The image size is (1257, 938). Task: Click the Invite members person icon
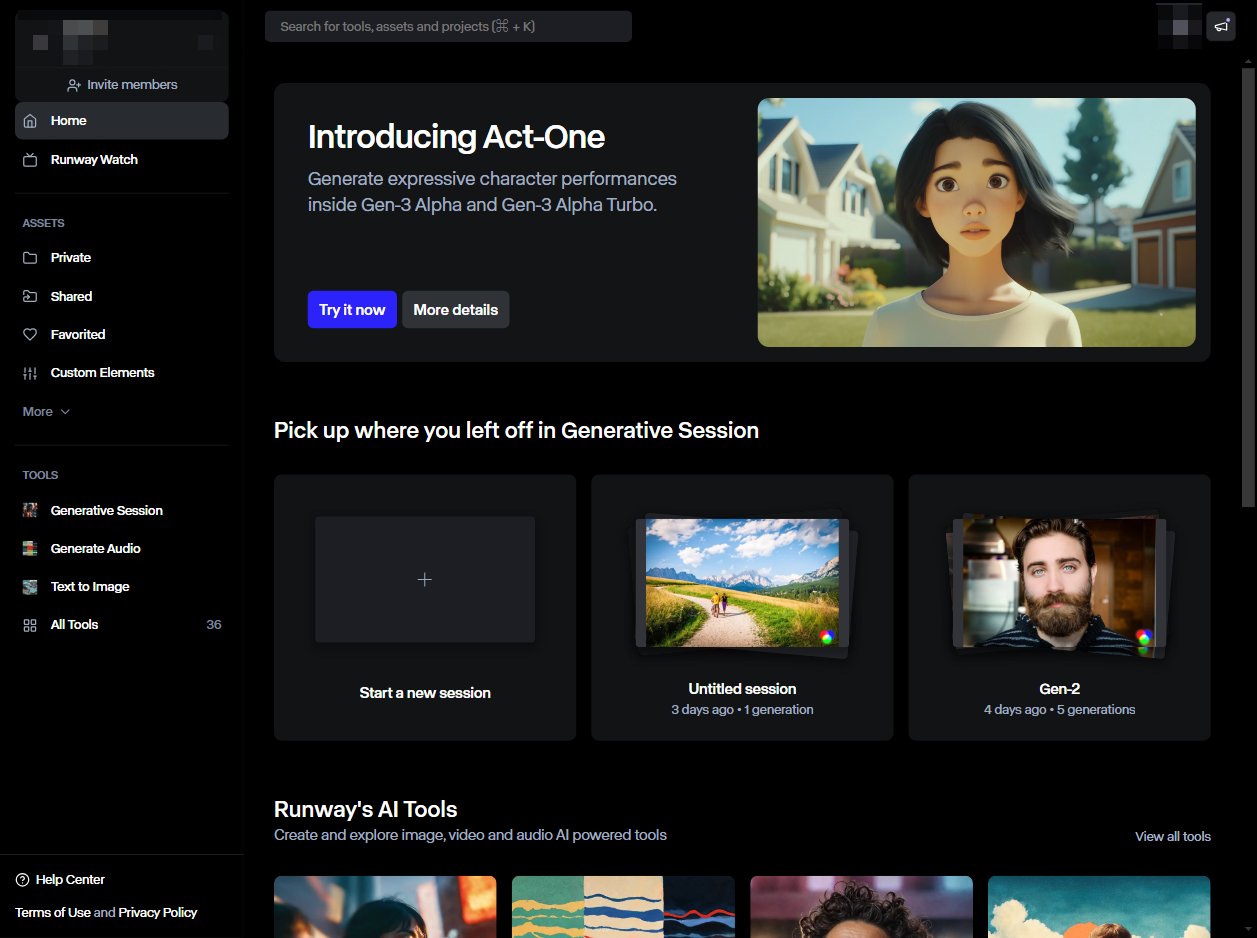click(74, 85)
